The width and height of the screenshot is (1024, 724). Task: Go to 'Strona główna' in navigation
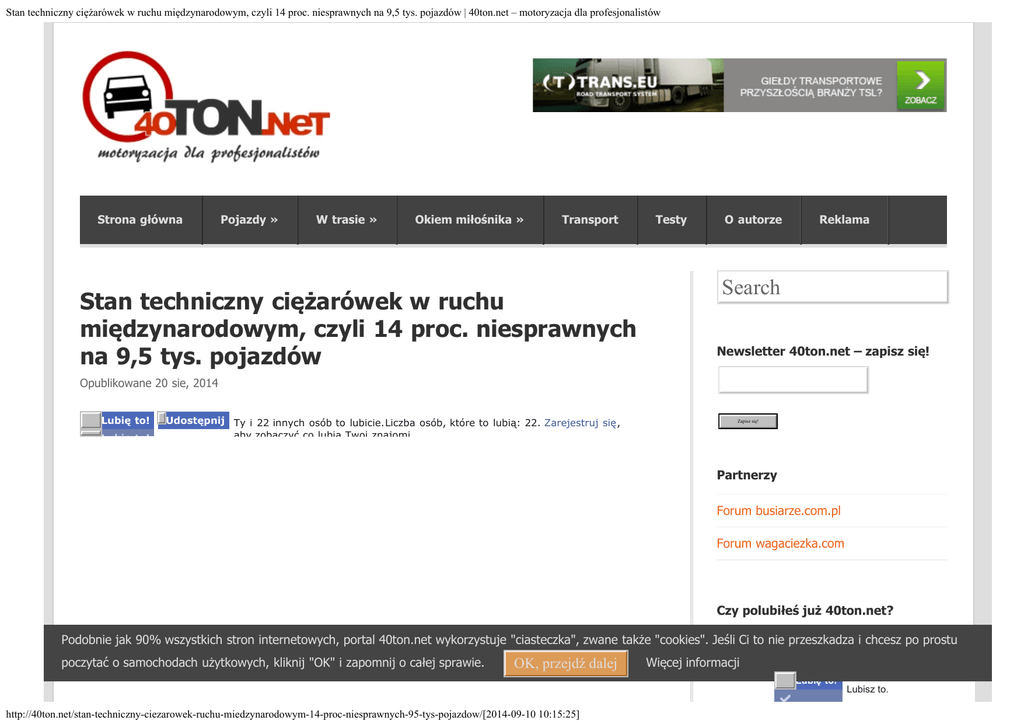point(140,220)
